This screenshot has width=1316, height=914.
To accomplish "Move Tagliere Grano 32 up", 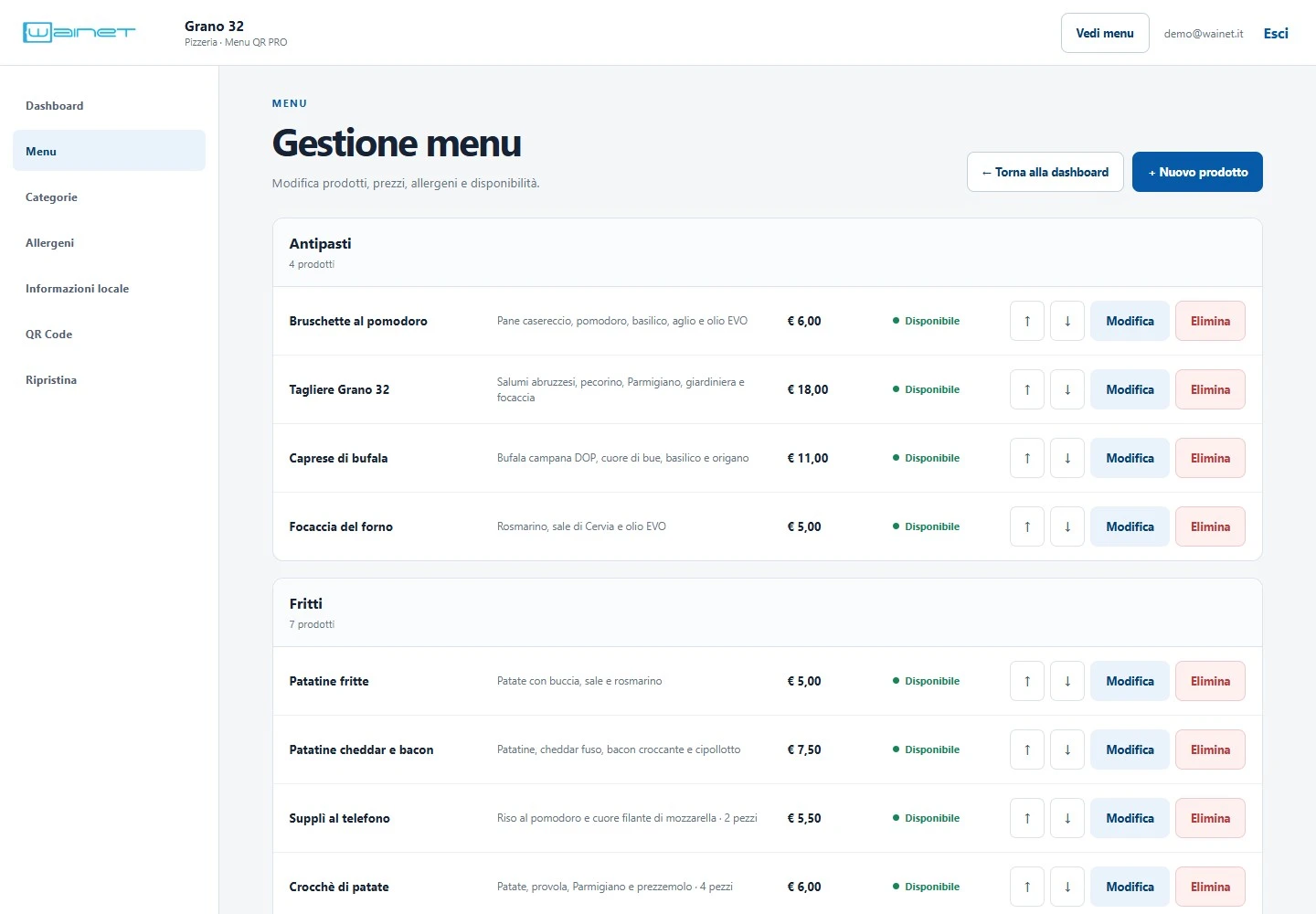I will [x=1027, y=389].
